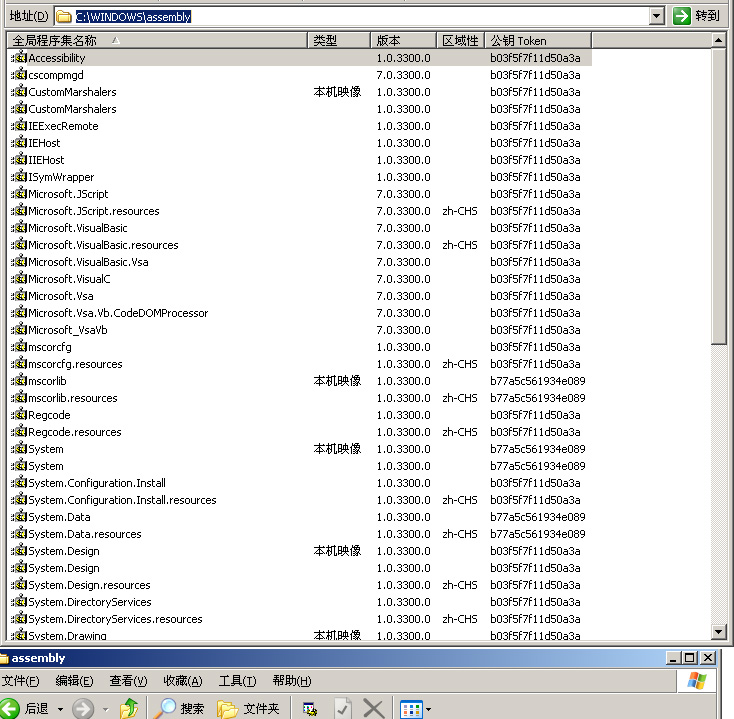Select the Microsoft.VisualC assembly icon
The image size is (734, 719).
coord(19,279)
